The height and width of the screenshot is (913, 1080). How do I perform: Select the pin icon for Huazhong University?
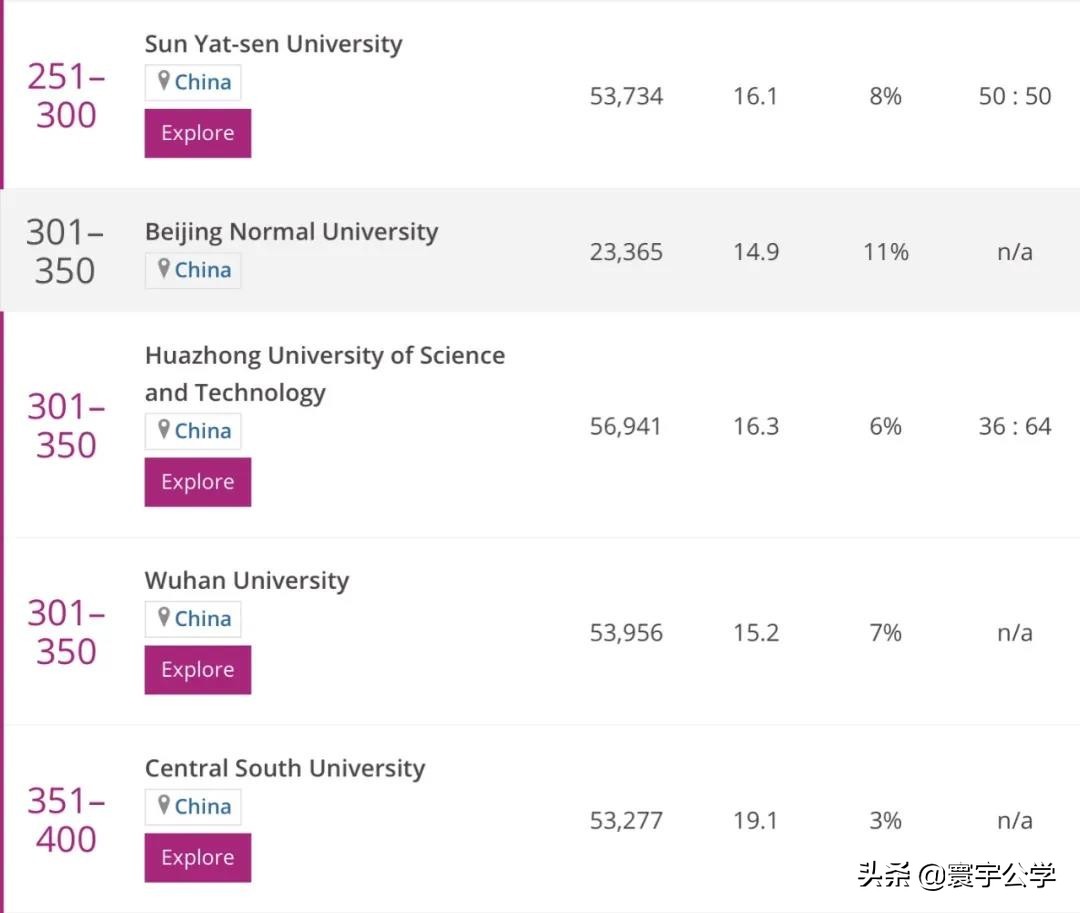pyautogui.click(x=164, y=430)
